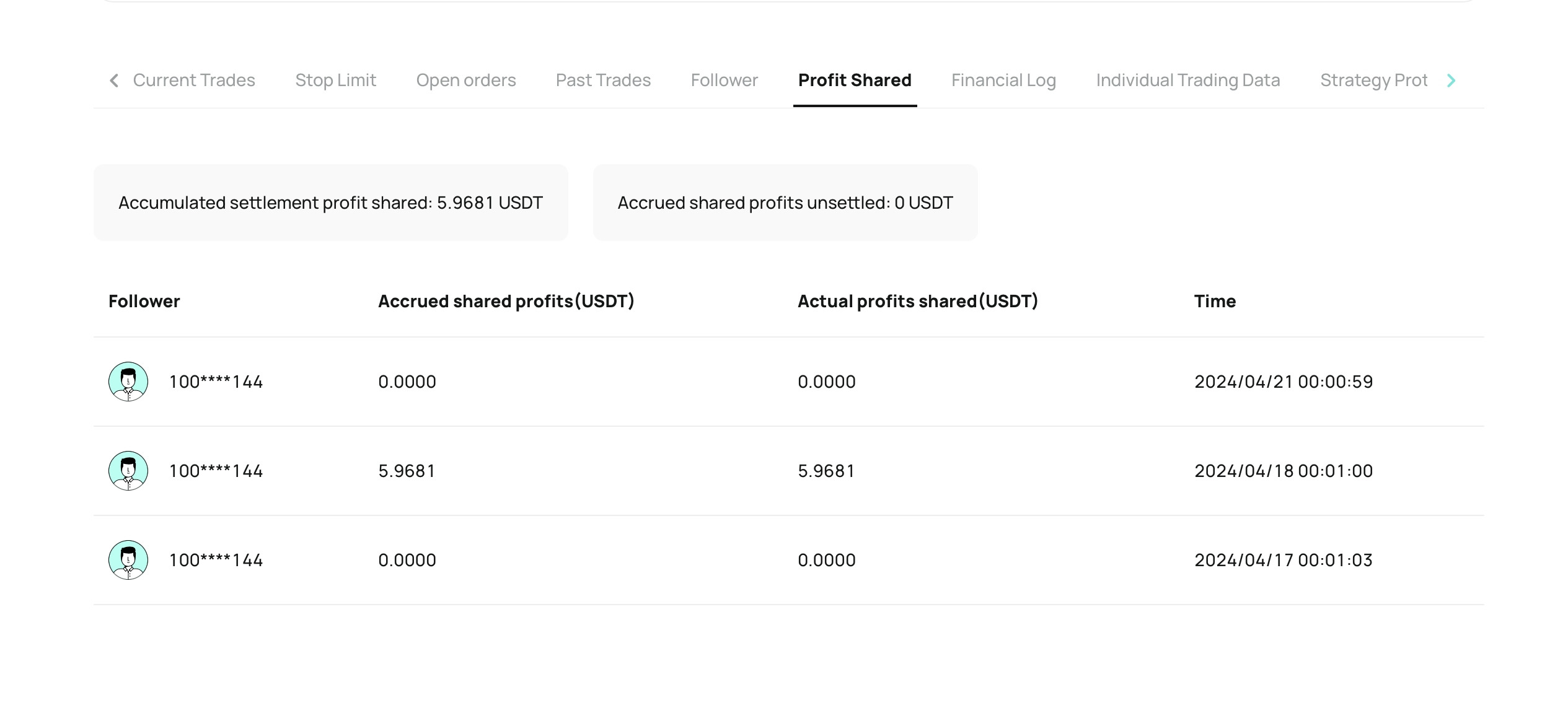Click follower avatar in 2024/04/18 row
This screenshot has width=1568, height=726.
[x=128, y=471]
